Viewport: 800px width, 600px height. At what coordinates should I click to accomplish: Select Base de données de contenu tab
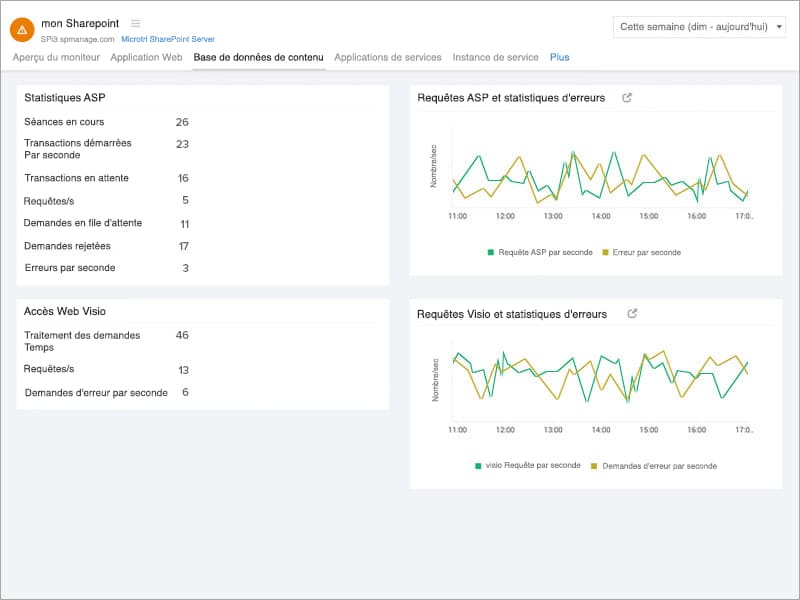click(258, 58)
